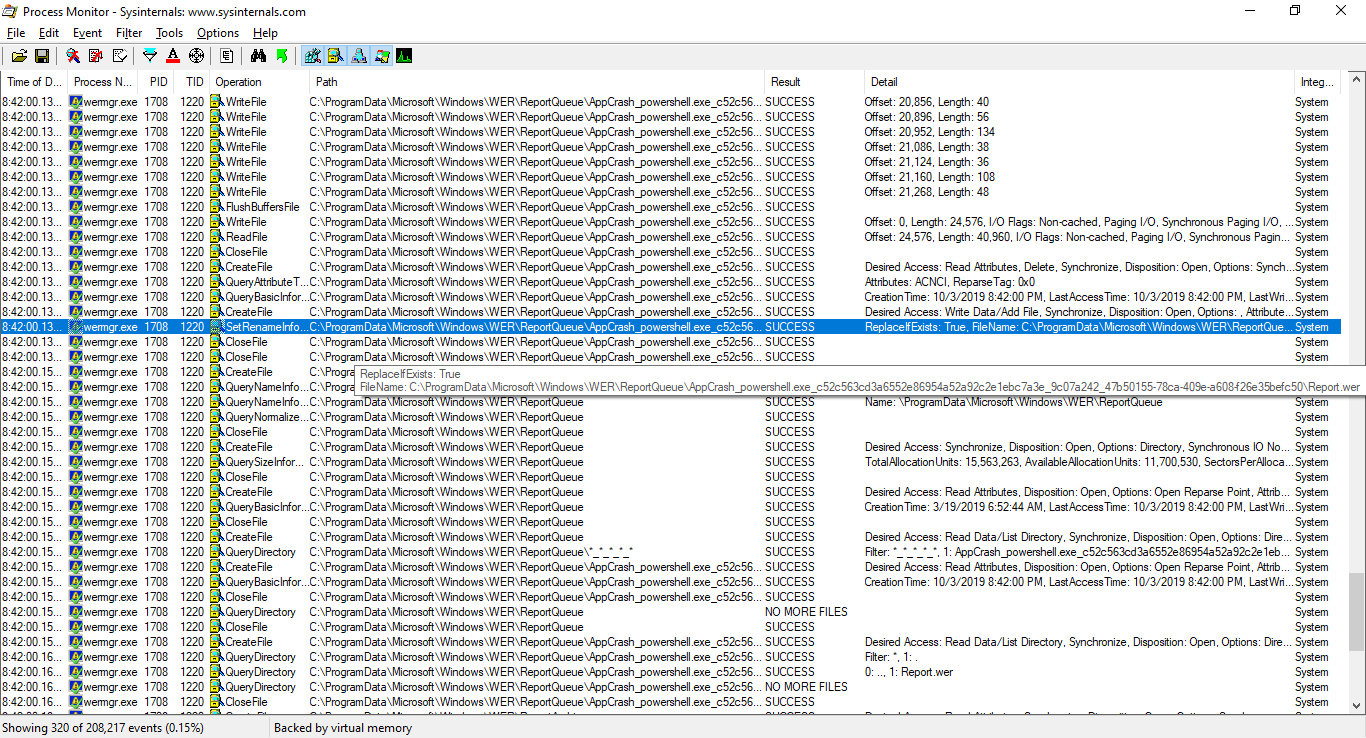1366x738 pixels.
Task: Click path ending 'ReportQueue\*_*_*_*_*'
Action: (x=471, y=552)
